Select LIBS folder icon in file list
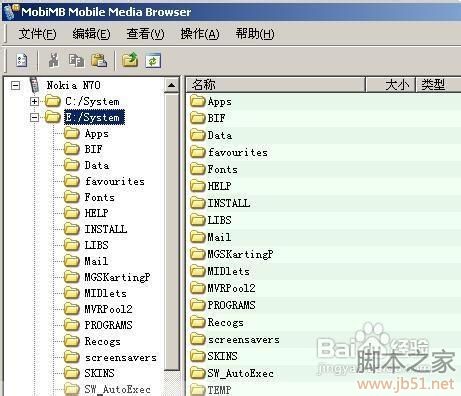 point(197,220)
